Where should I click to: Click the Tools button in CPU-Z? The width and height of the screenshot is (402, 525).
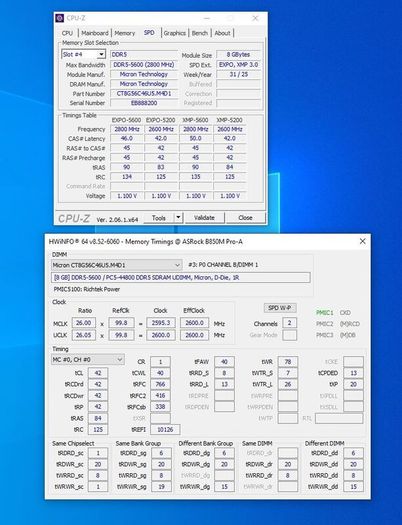(x=159, y=218)
